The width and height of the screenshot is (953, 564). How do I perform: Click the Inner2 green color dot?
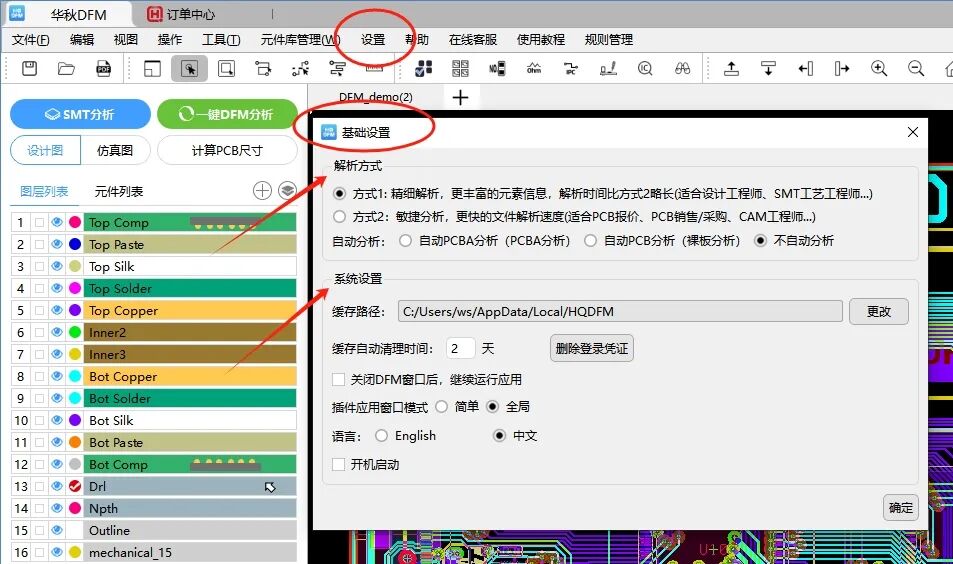click(x=75, y=332)
